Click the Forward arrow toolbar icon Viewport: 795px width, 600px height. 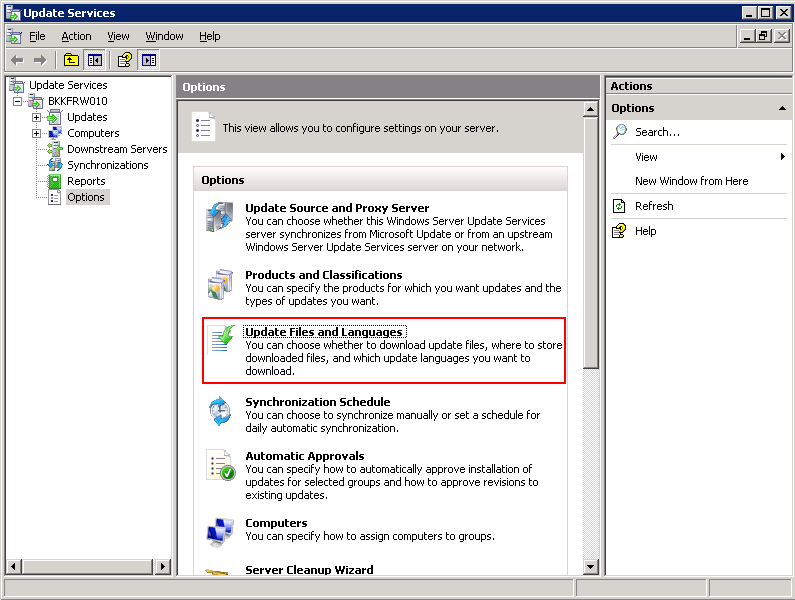click(x=40, y=60)
